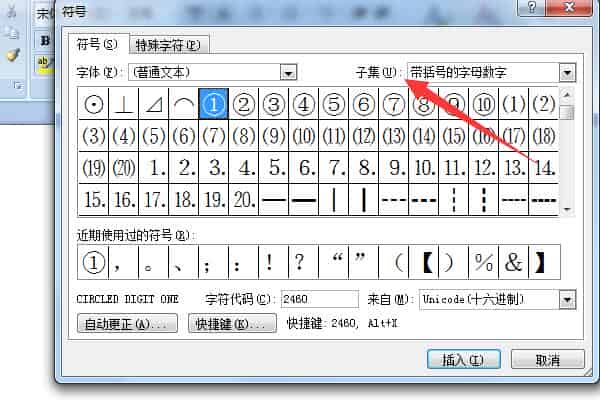This screenshot has width=600, height=400.
Task: Select parenthesized (1) symbol
Action: [x=514, y=104]
